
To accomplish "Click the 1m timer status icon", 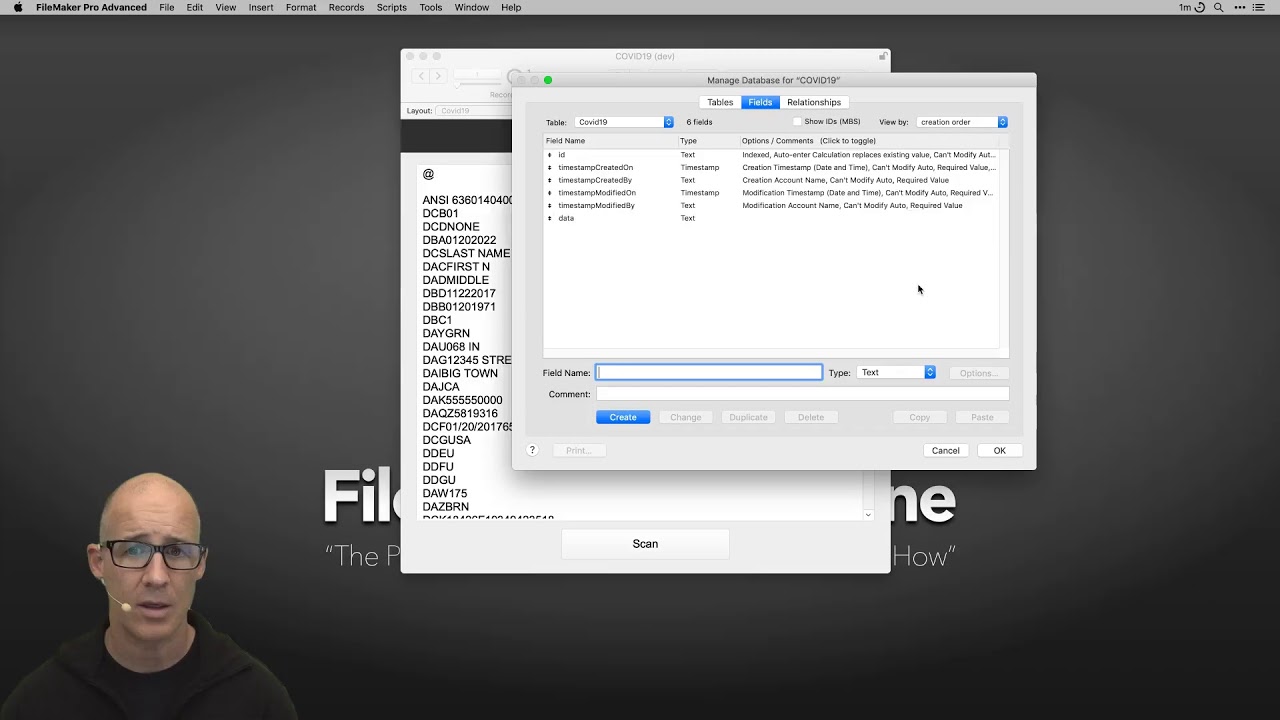I will coord(1191,7).
